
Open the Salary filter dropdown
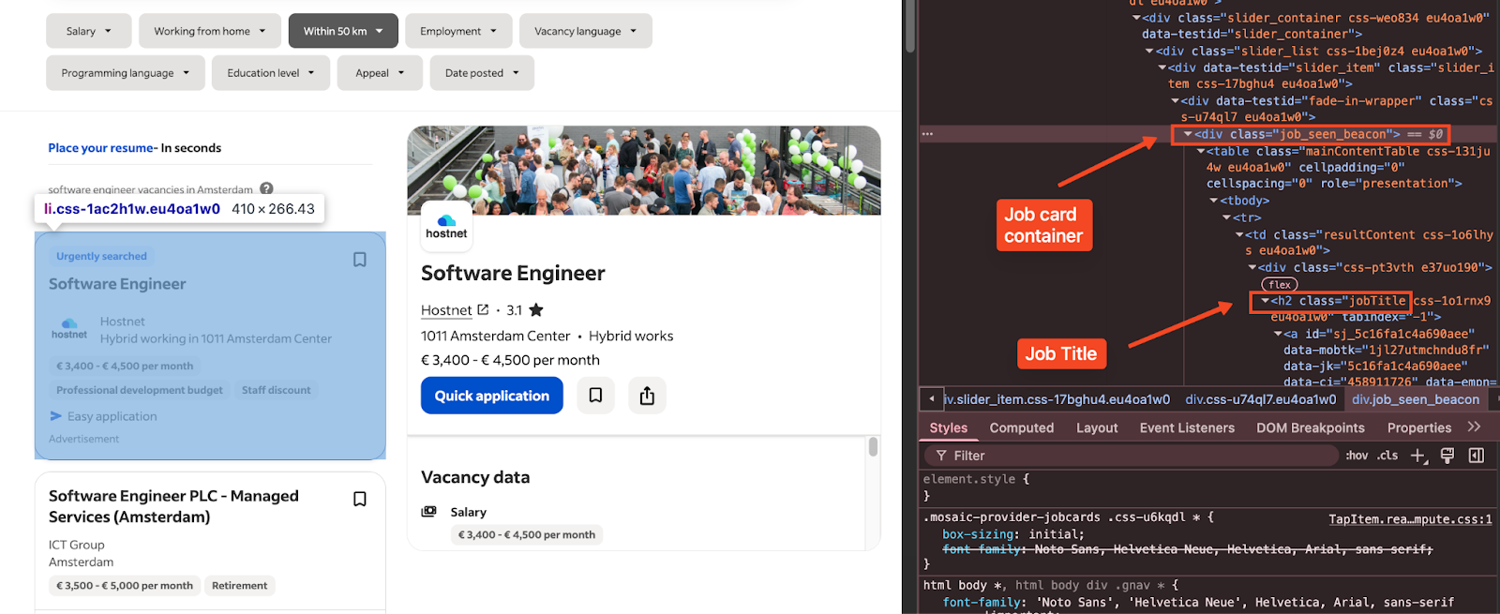(x=88, y=31)
